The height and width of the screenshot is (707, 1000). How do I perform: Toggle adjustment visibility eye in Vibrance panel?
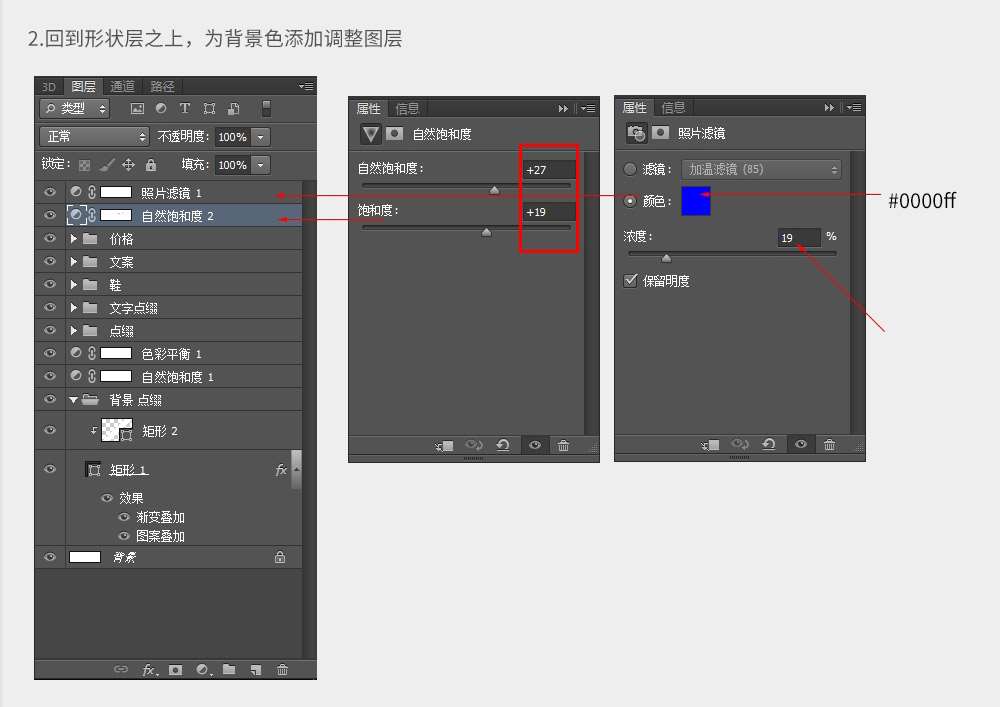click(x=535, y=445)
